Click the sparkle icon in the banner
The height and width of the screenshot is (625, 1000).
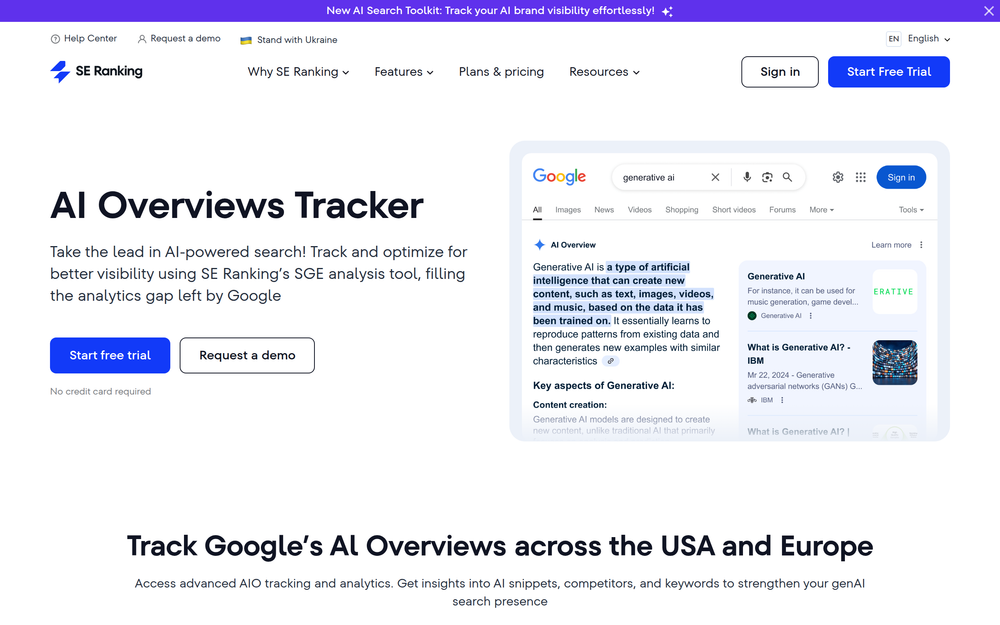coord(667,11)
